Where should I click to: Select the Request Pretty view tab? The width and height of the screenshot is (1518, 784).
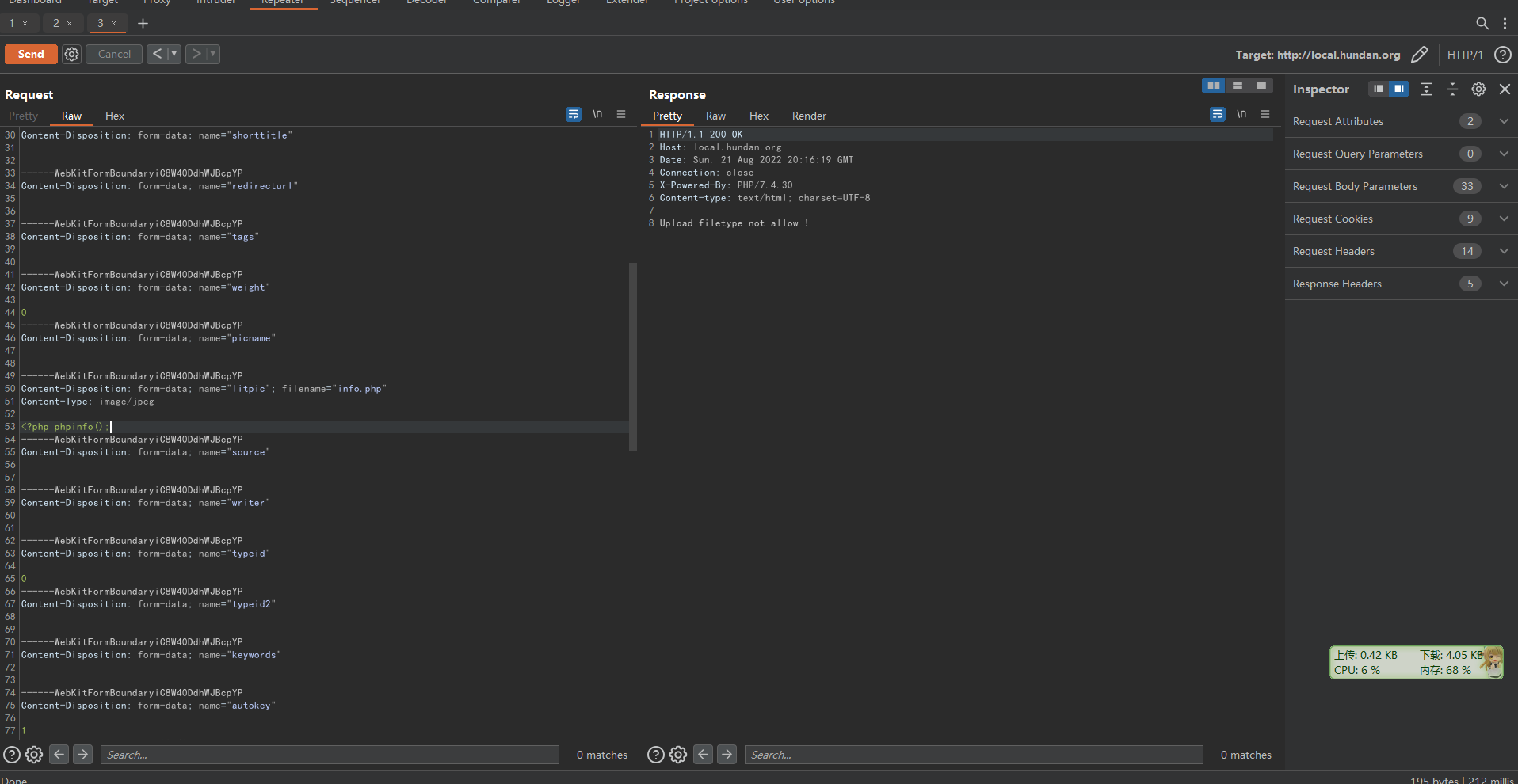pyautogui.click(x=23, y=116)
